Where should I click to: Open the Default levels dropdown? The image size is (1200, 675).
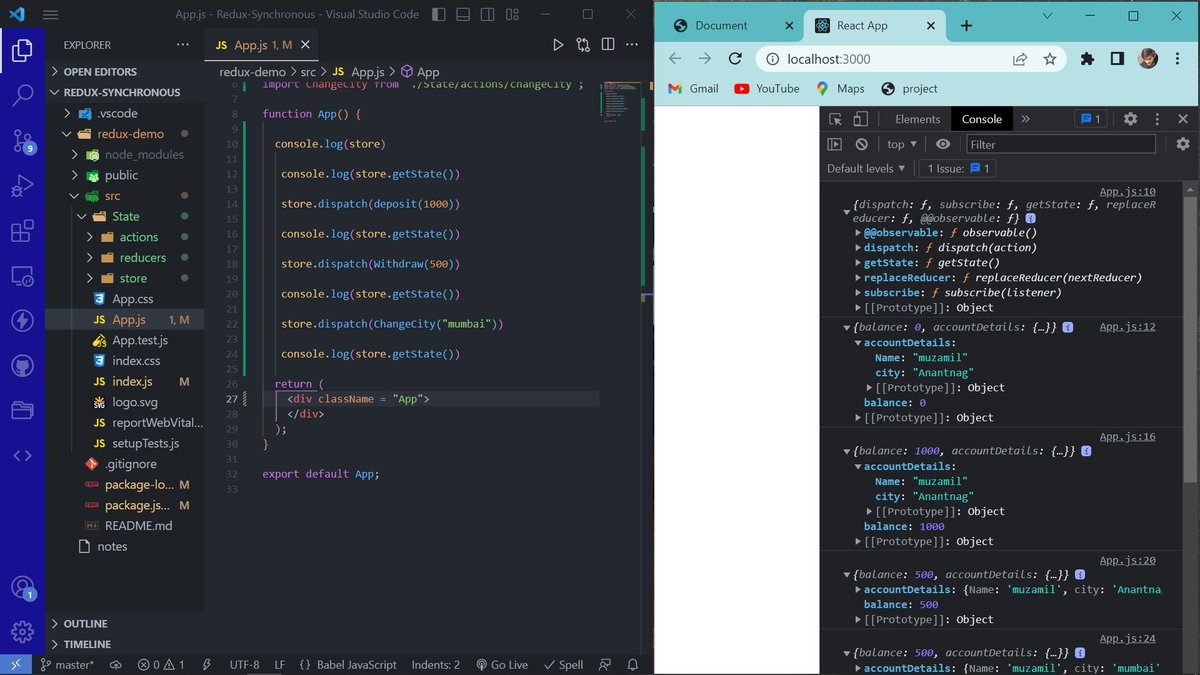click(866, 167)
